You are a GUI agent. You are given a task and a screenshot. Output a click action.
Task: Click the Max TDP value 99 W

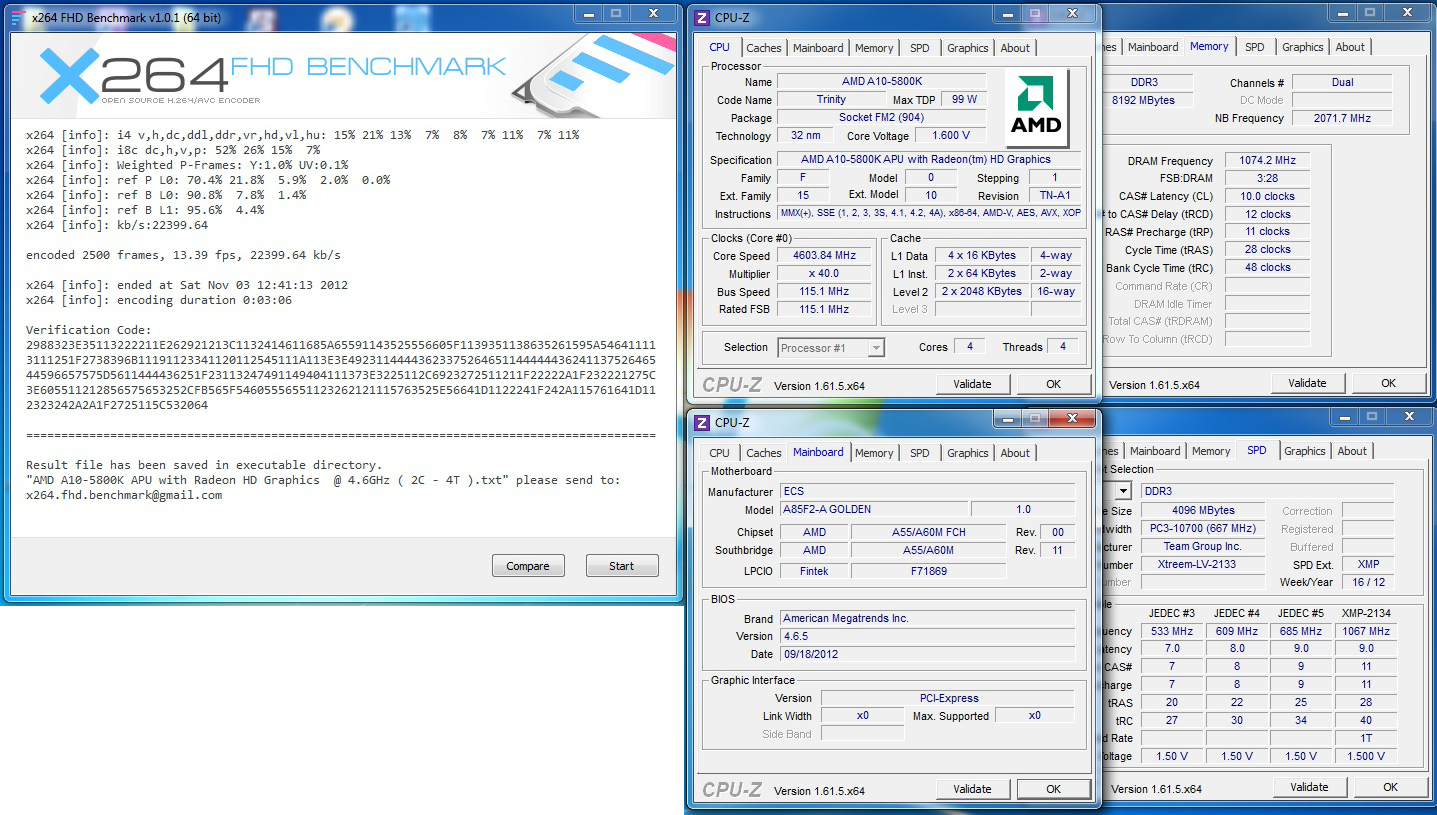point(964,100)
